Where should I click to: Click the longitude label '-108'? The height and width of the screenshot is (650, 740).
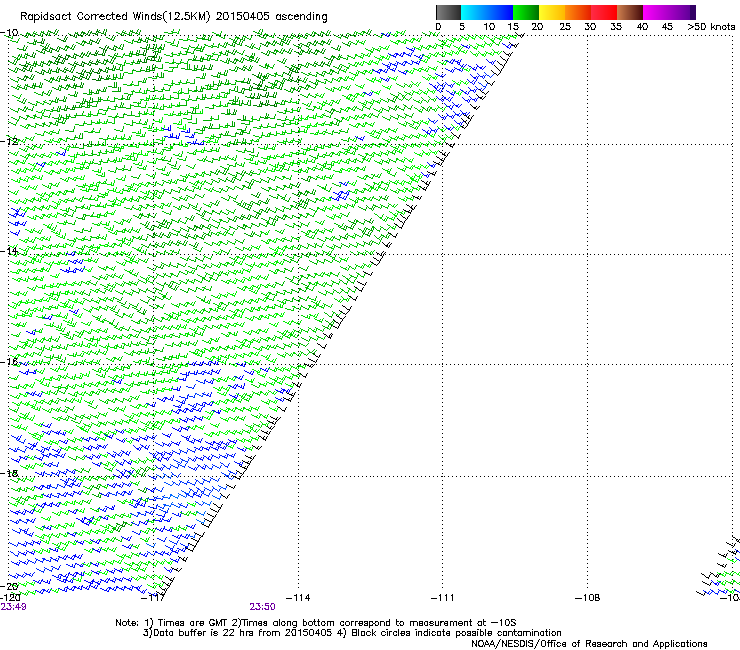tap(587, 598)
